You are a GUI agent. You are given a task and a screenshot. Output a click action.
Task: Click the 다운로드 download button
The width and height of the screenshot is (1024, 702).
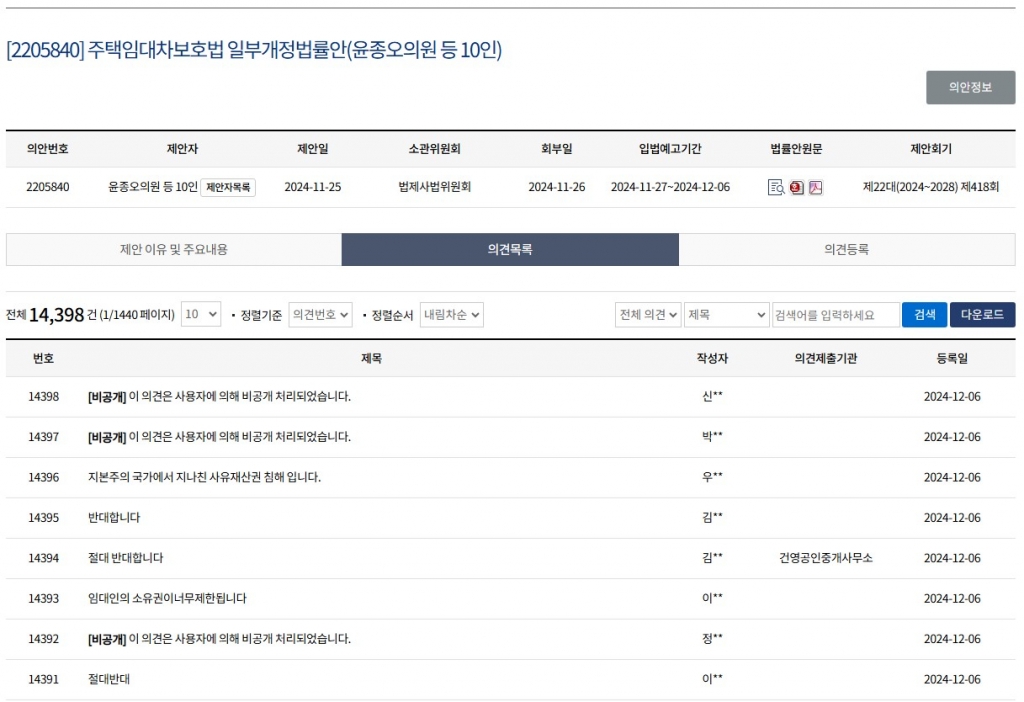point(981,314)
